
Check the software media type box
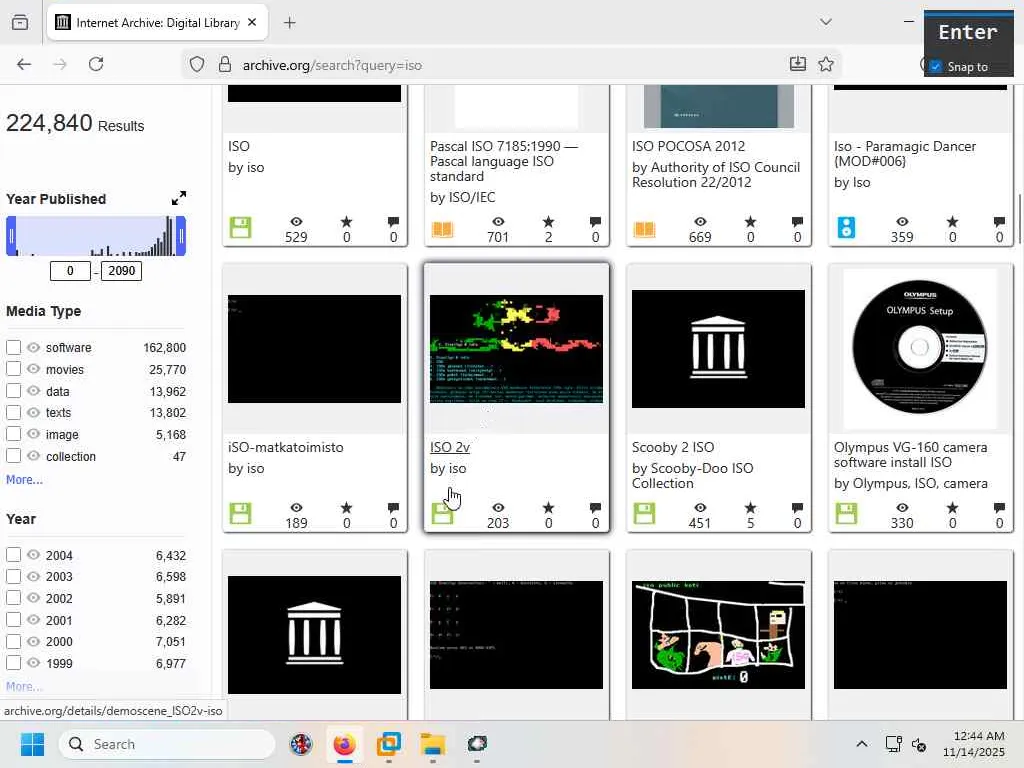tap(14, 347)
